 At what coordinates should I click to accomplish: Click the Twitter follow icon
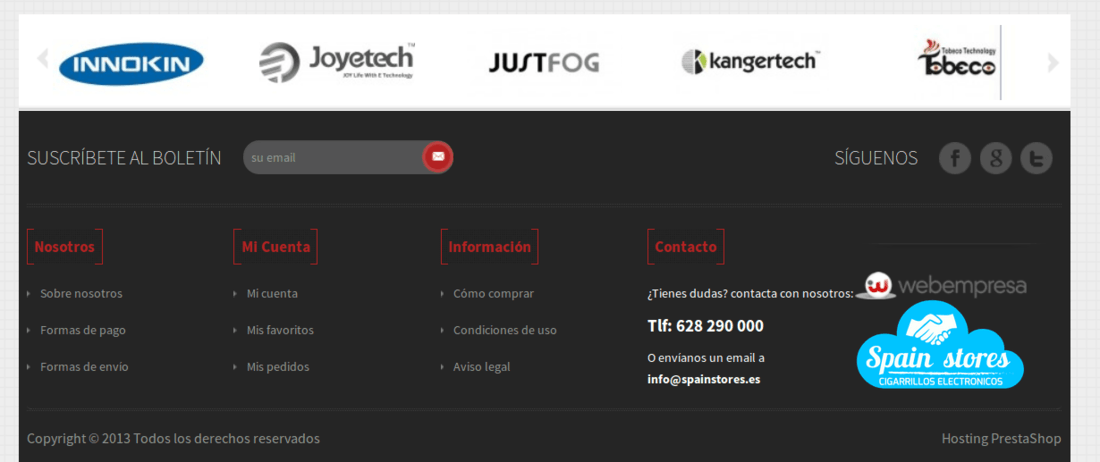pyautogui.click(x=1036, y=158)
